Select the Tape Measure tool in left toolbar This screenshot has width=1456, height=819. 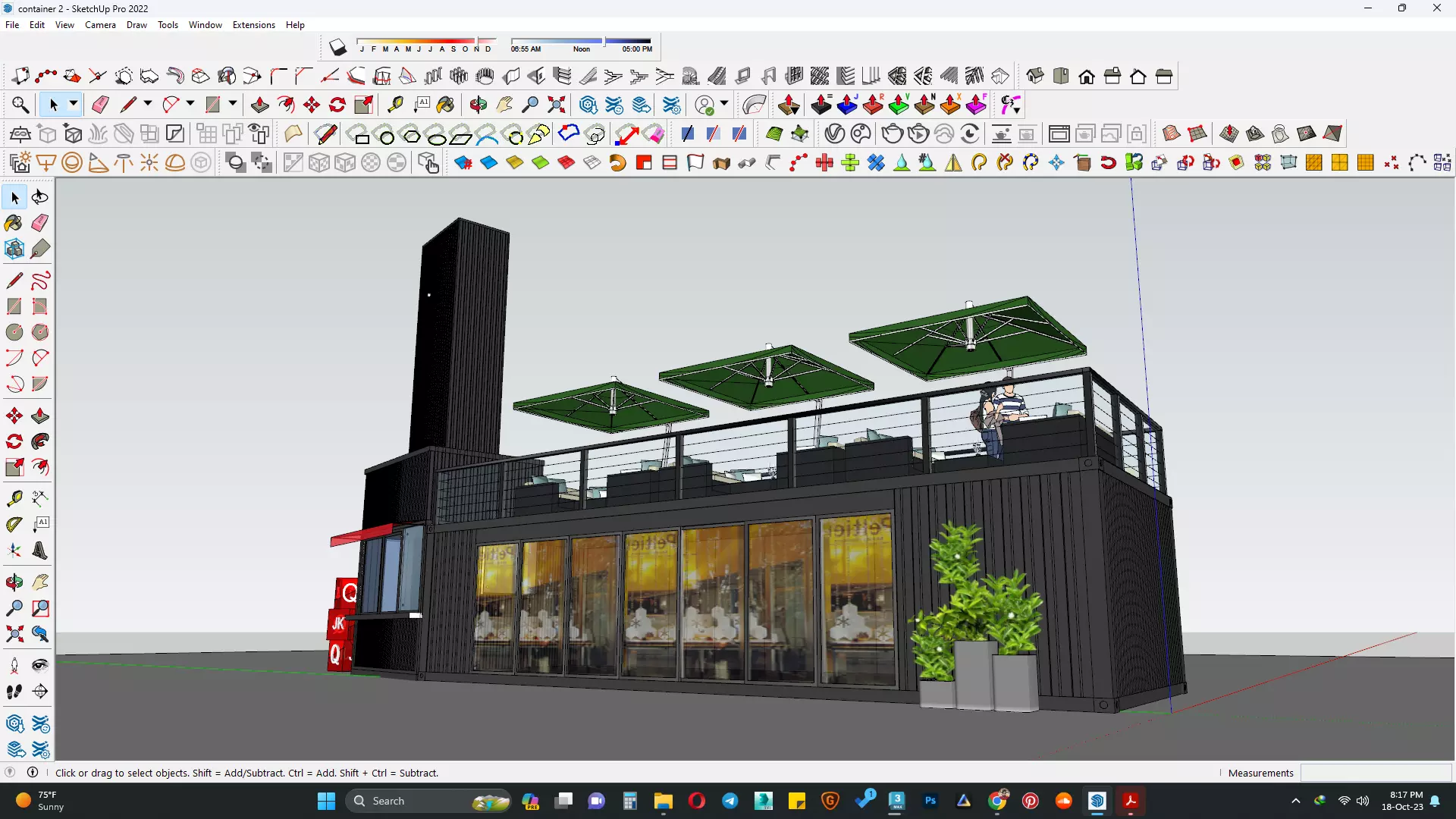(x=14, y=498)
